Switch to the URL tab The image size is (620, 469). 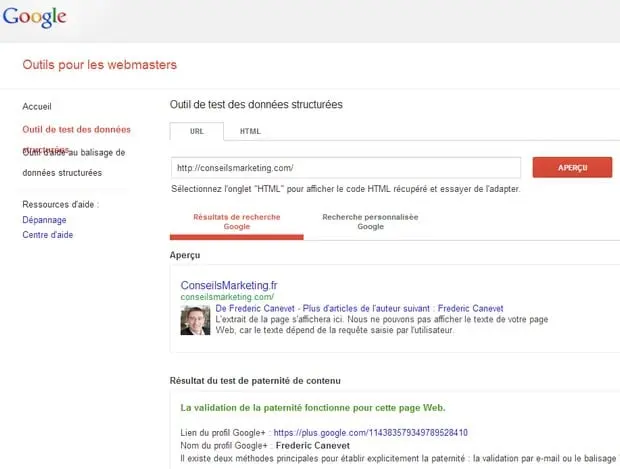coord(197,131)
